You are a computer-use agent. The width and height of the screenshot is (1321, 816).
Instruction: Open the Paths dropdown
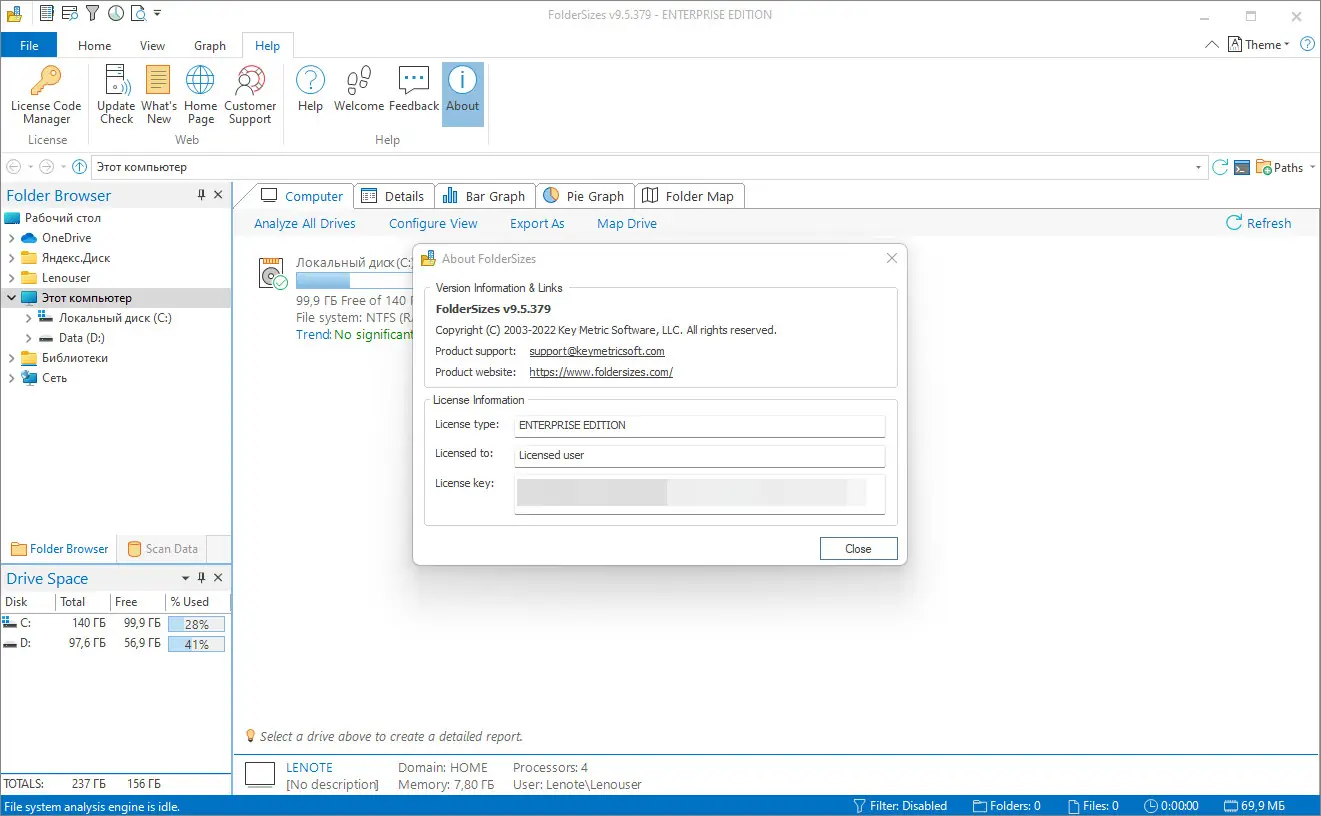(1286, 167)
